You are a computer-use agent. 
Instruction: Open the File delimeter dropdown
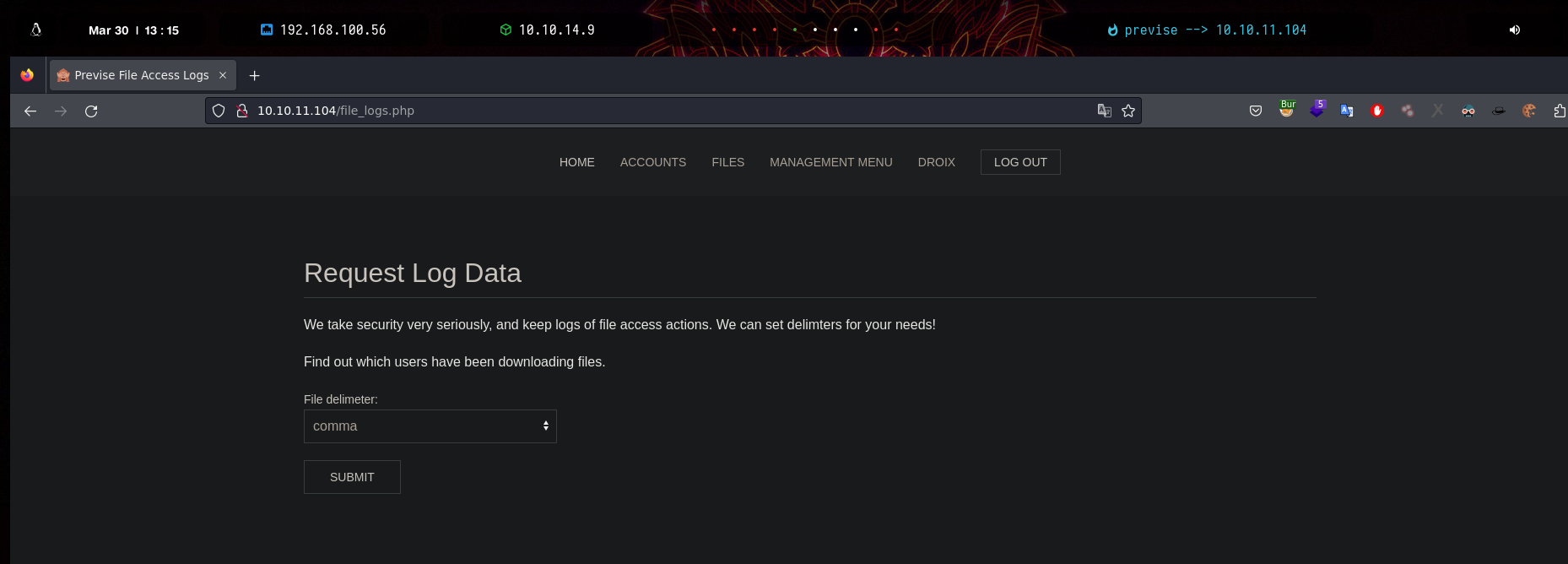430,426
